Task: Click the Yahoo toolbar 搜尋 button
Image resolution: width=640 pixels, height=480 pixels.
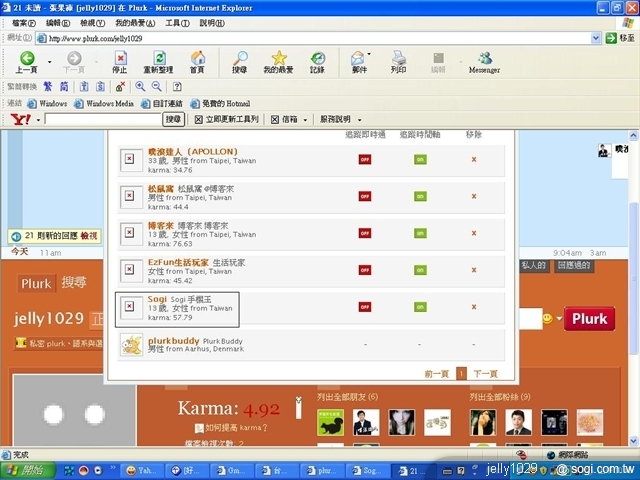Action: click(x=173, y=120)
